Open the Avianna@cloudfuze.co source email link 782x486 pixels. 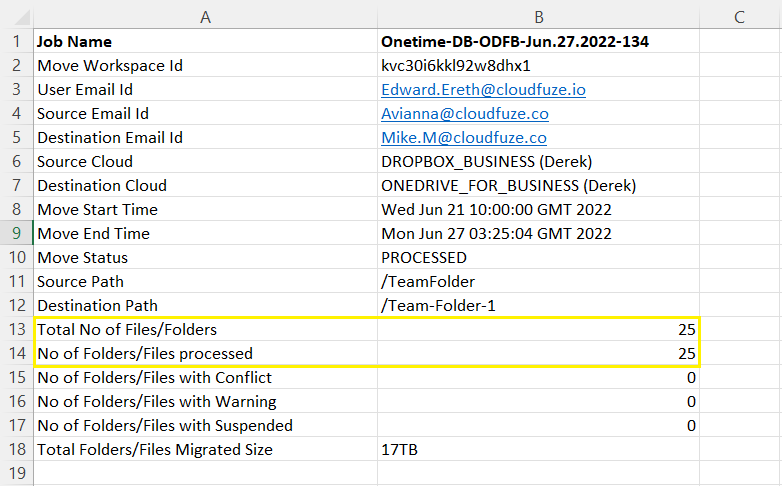click(465, 114)
